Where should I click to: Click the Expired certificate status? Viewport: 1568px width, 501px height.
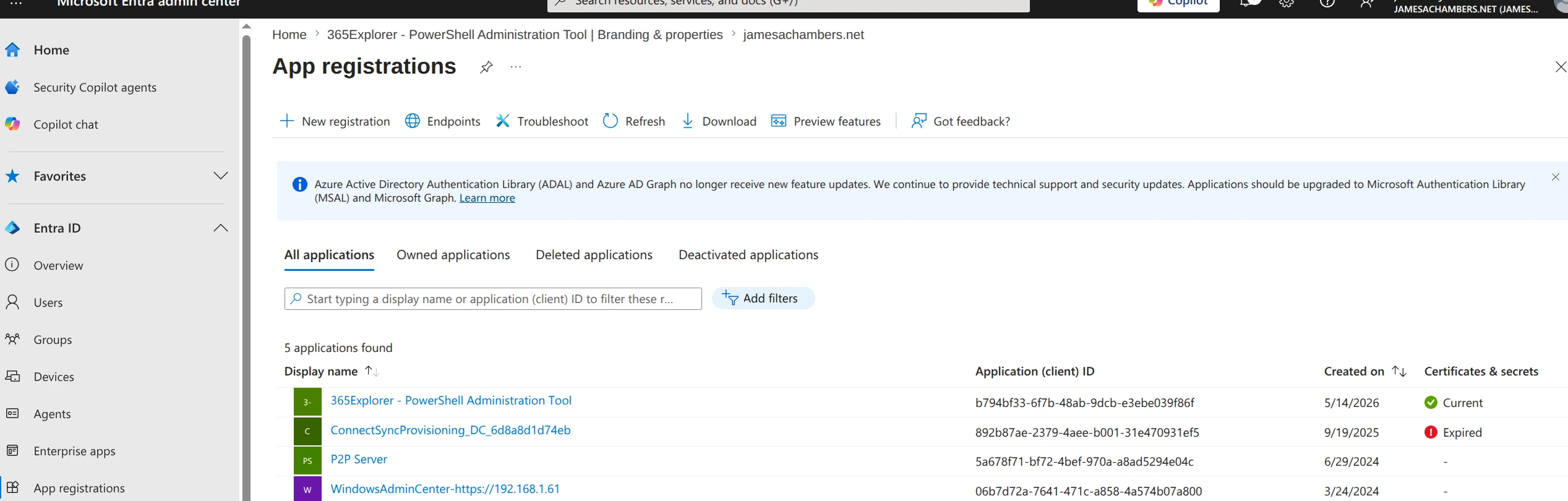tap(1453, 432)
